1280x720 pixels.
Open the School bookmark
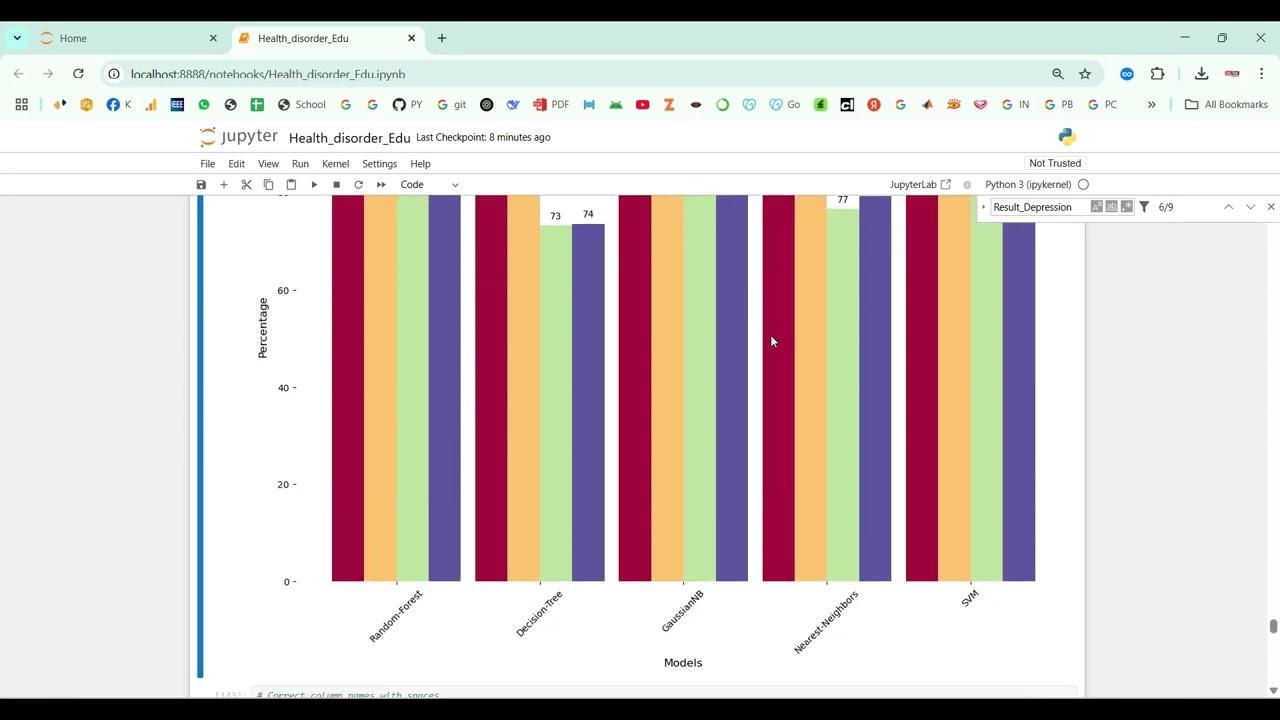tap(302, 104)
